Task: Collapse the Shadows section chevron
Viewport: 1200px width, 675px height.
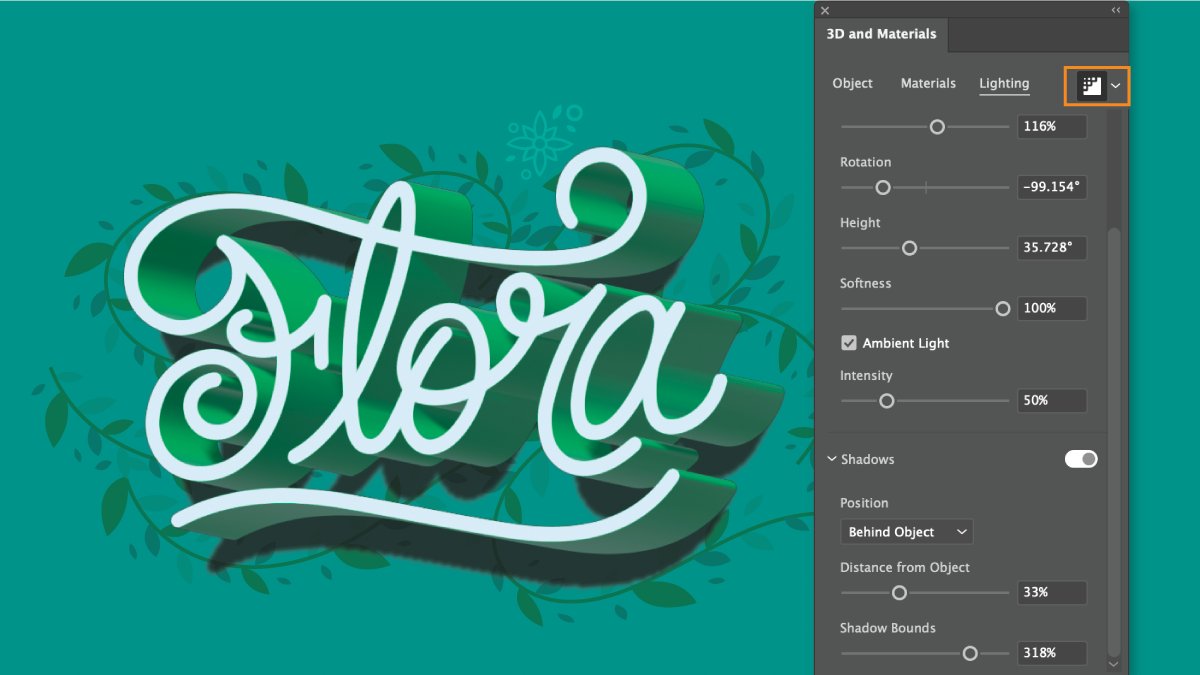Action: coord(831,459)
